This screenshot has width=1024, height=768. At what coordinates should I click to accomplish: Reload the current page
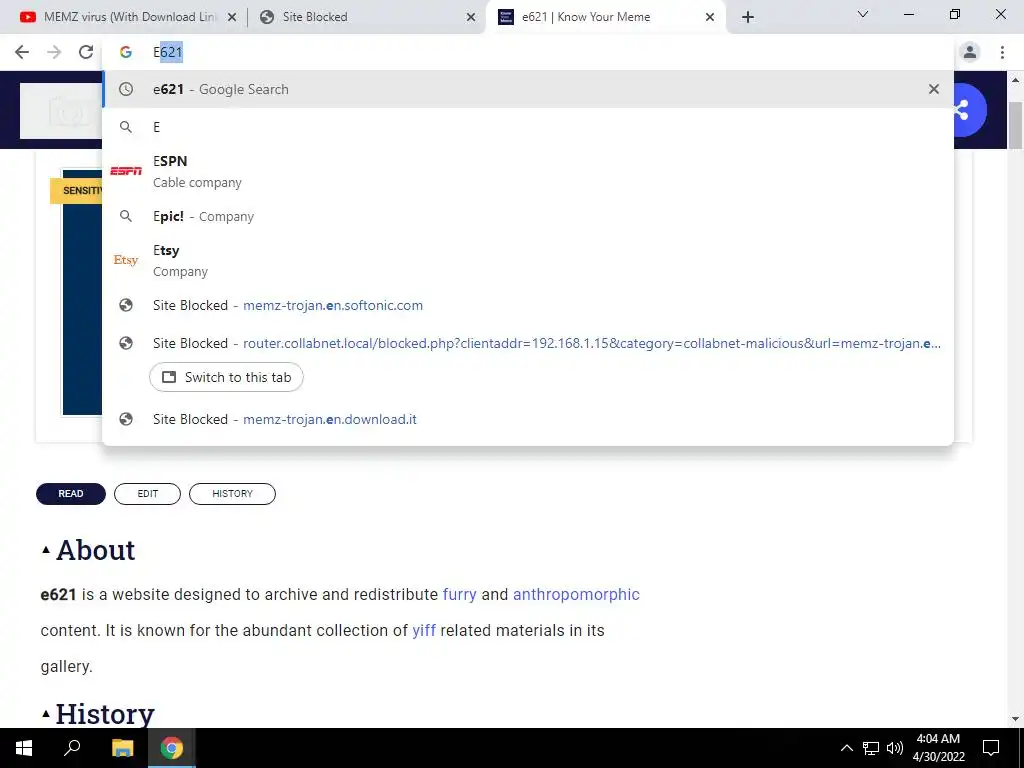[x=86, y=52]
